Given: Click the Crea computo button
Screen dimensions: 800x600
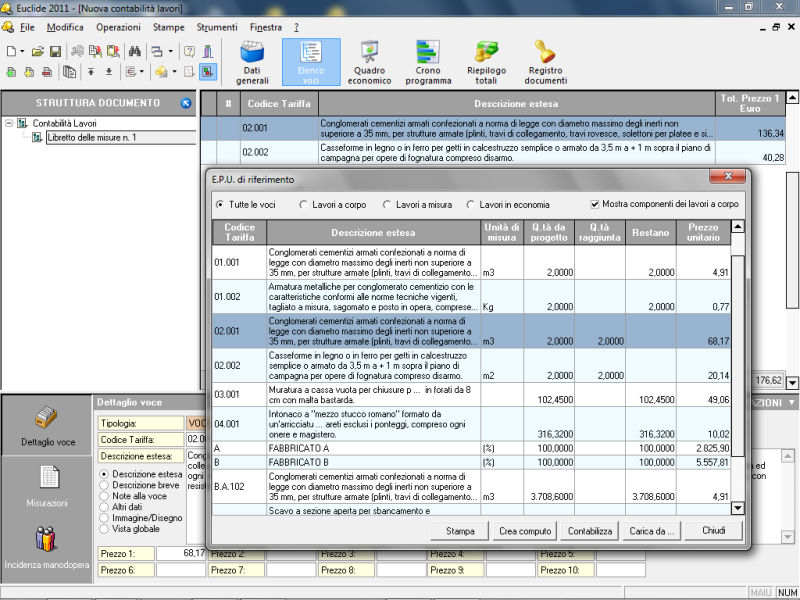Looking at the screenshot, I should [x=524, y=530].
